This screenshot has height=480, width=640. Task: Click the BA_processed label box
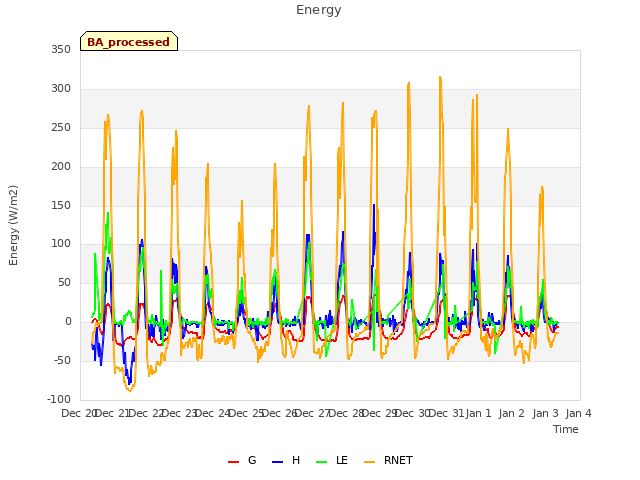click(129, 41)
